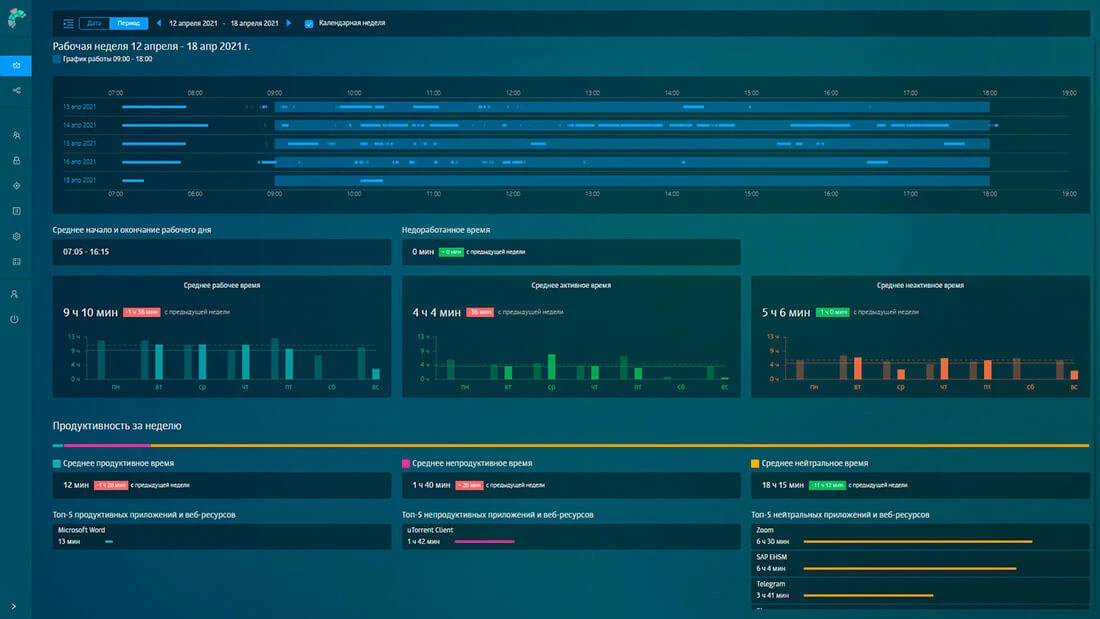Viewport: 1100px width, 619px height.
Task: Open the single user profile icon
Action: pyautogui.click(x=15, y=294)
